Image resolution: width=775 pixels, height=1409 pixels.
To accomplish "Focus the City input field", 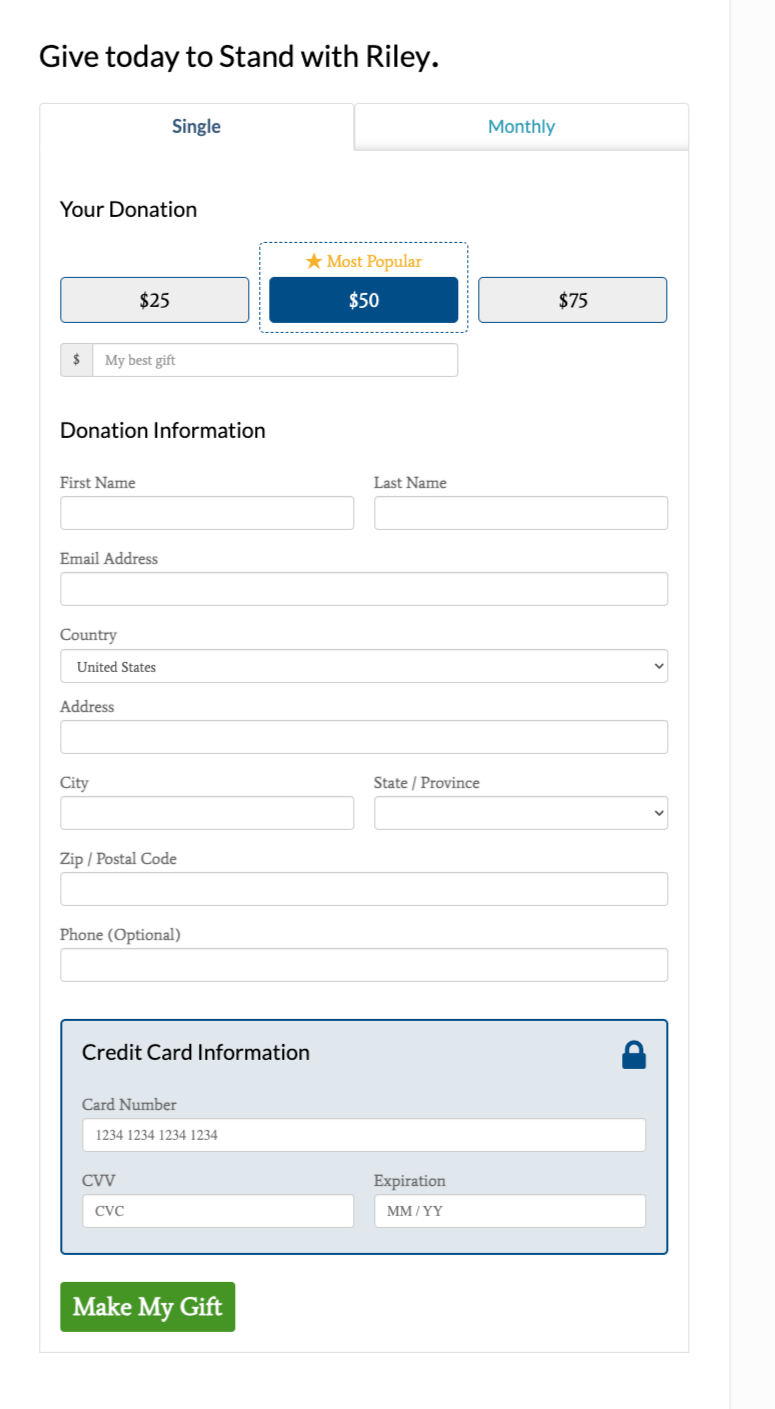I will pyautogui.click(x=207, y=813).
